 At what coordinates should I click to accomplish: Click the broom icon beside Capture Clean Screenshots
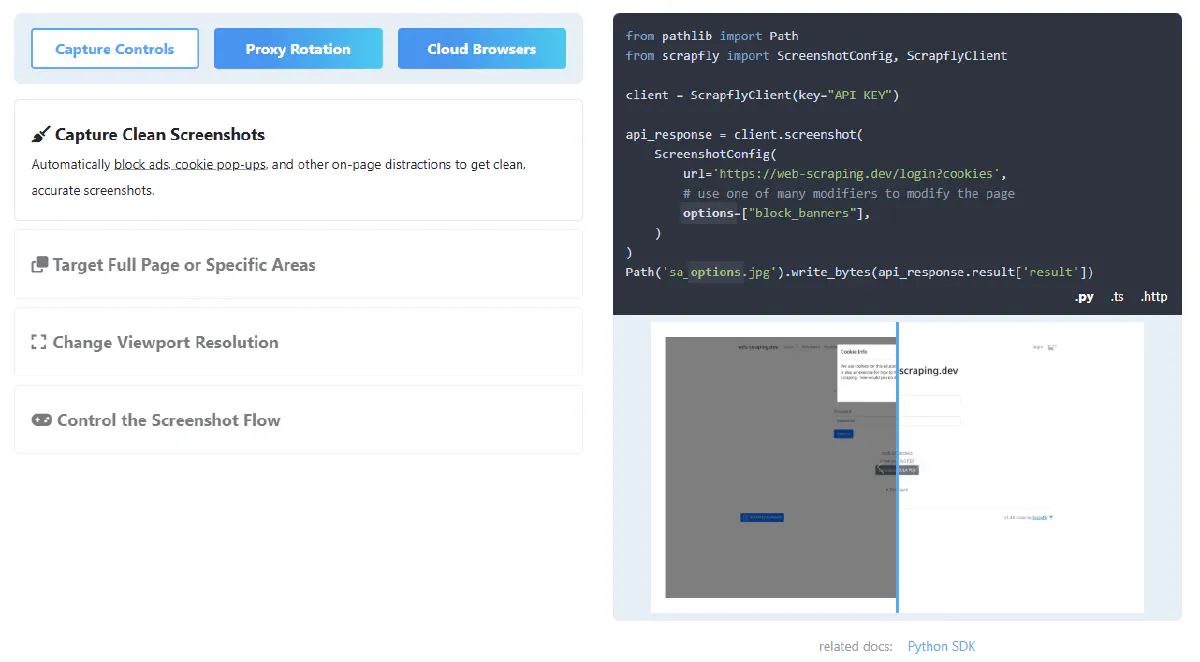[x=40, y=133]
